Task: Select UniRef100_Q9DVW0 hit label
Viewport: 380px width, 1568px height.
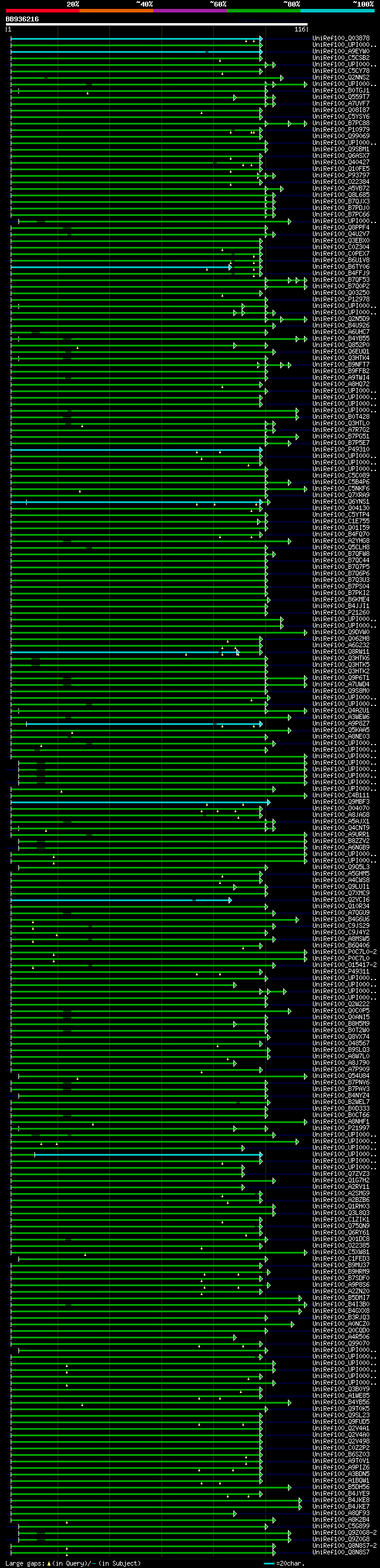Action: coord(341,632)
